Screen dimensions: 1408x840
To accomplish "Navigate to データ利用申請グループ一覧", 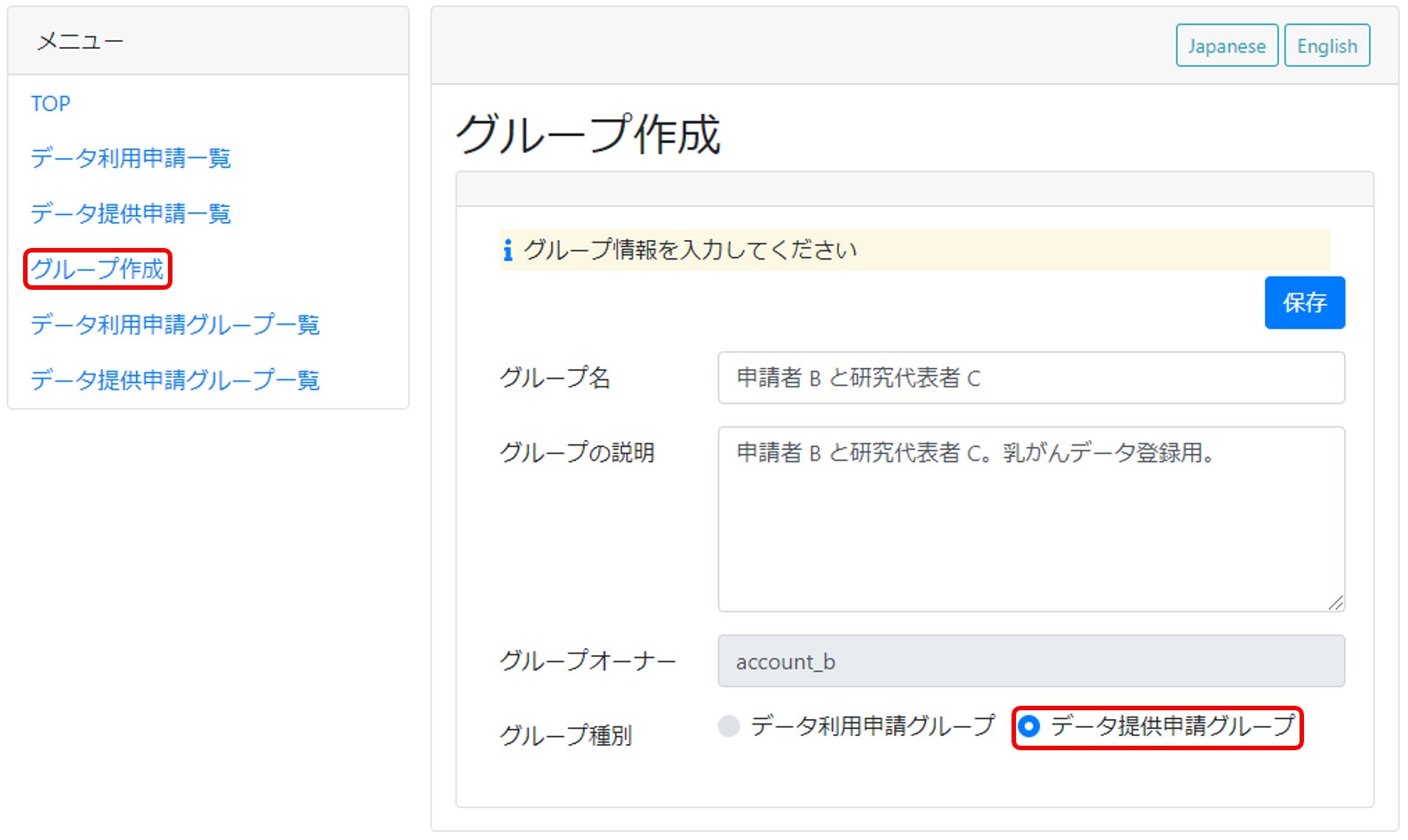I will (175, 324).
